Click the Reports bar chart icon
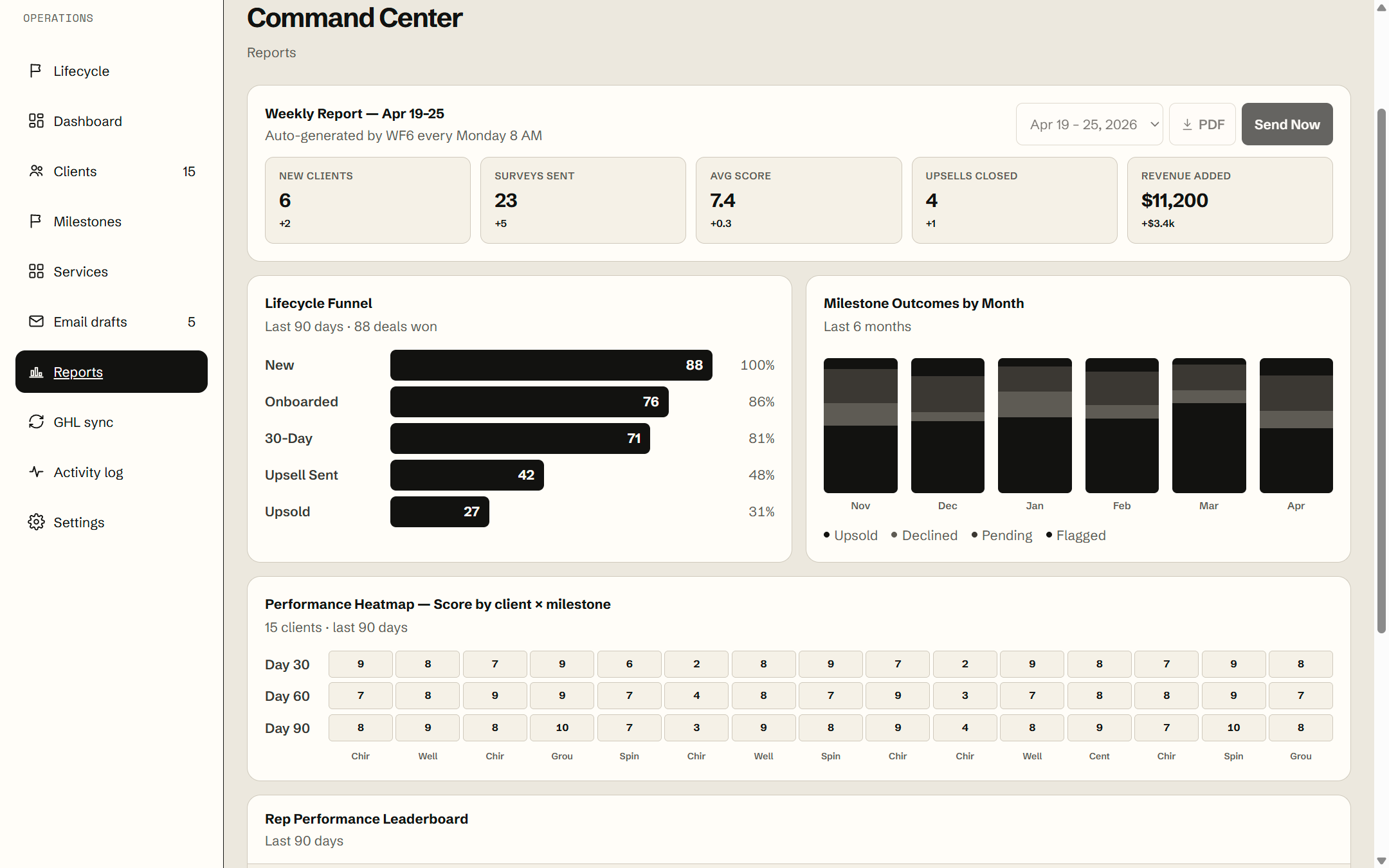Viewport: 1389px width, 868px height. pos(36,372)
